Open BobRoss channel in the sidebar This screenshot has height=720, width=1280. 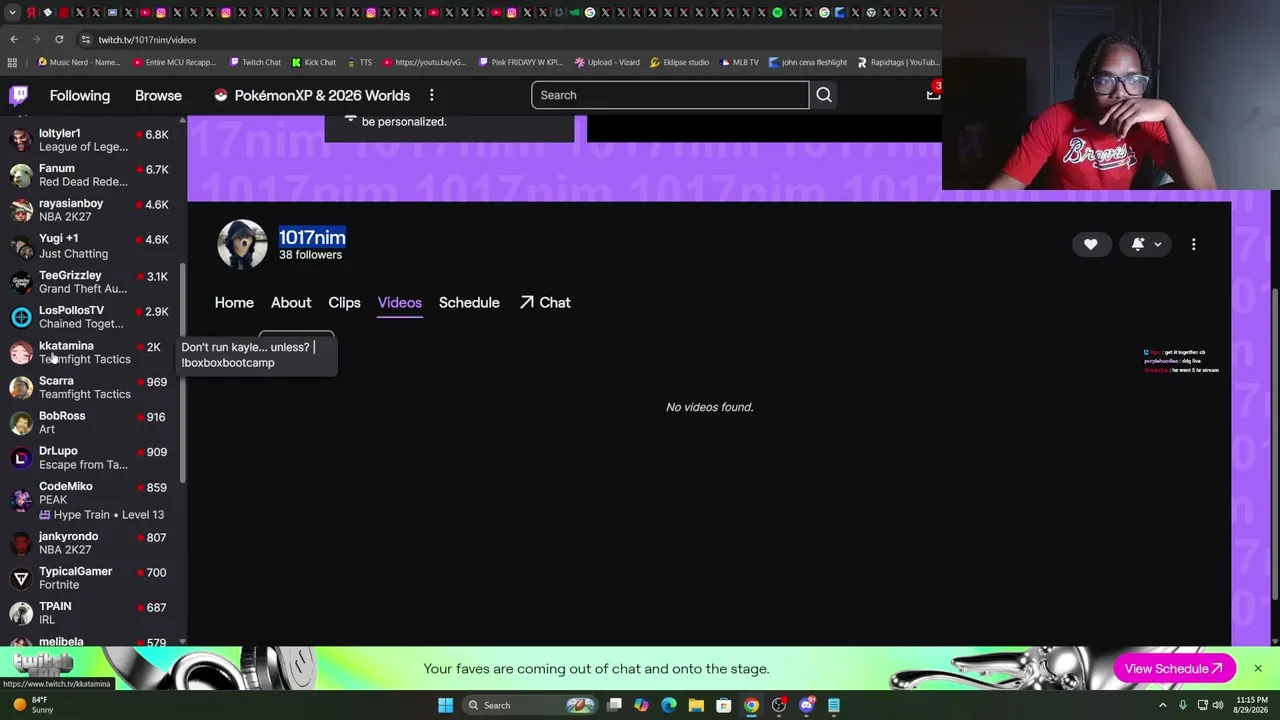[94, 422]
